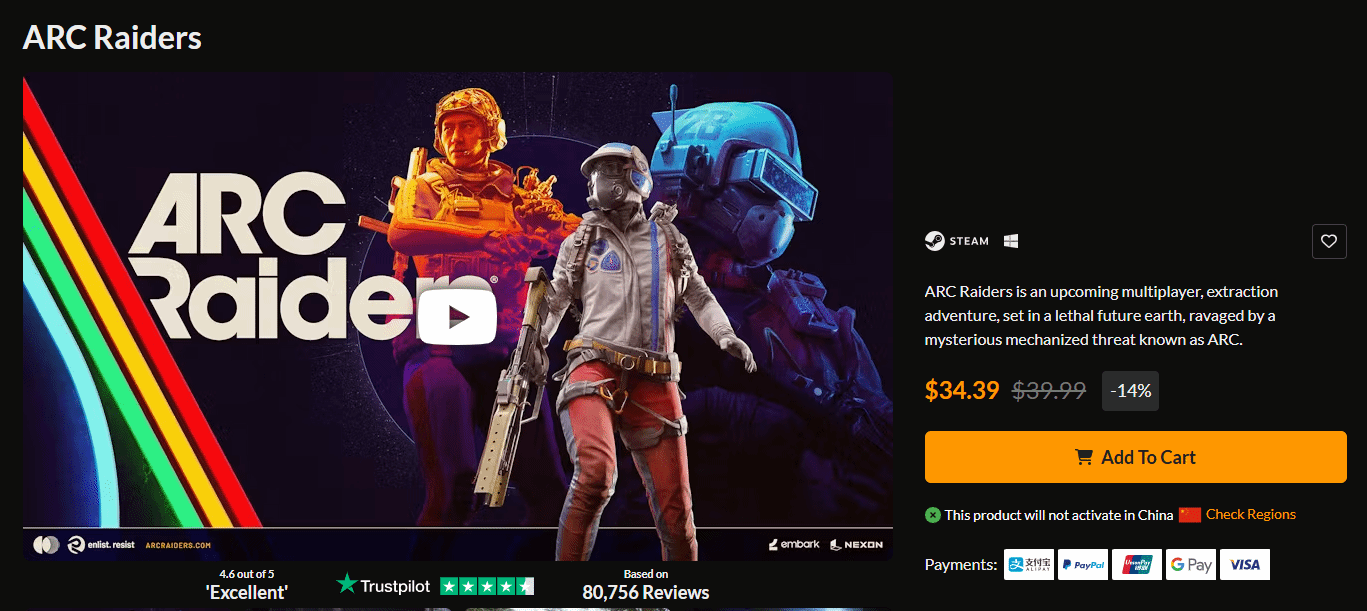
Task: Add game to wishlist with heart icon
Action: coord(1329,241)
